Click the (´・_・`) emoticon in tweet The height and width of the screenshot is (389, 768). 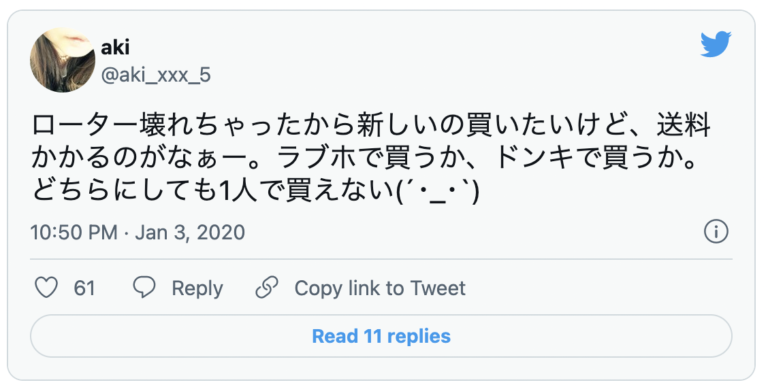click(x=437, y=191)
